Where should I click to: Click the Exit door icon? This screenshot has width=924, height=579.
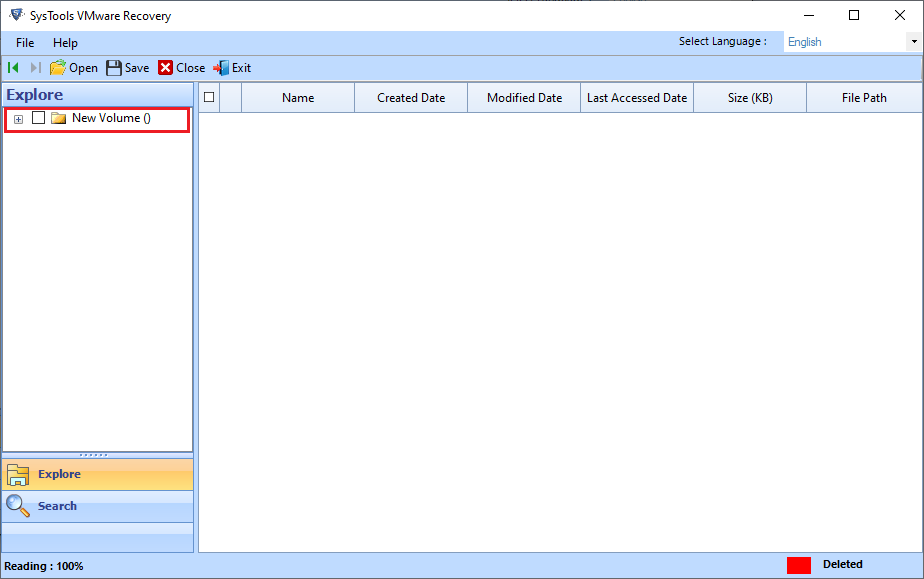pyautogui.click(x=221, y=68)
